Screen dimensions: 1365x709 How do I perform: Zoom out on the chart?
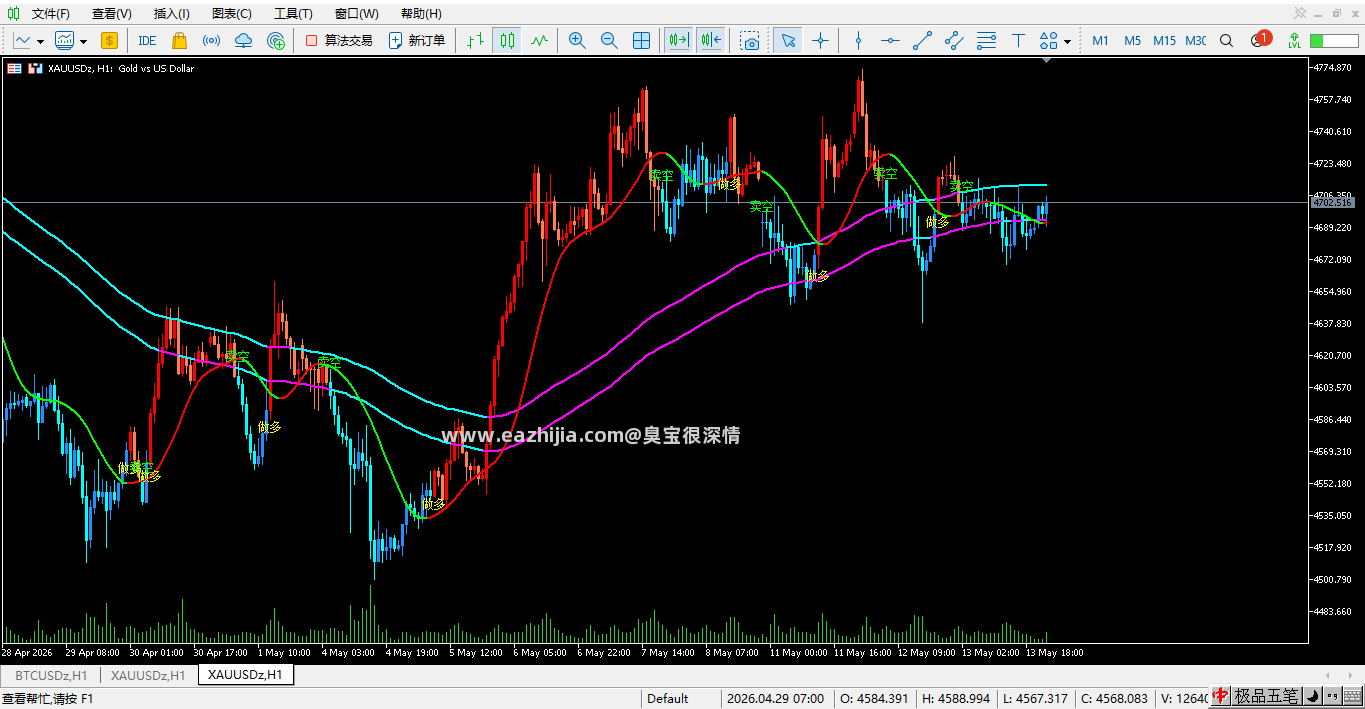click(x=609, y=40)
